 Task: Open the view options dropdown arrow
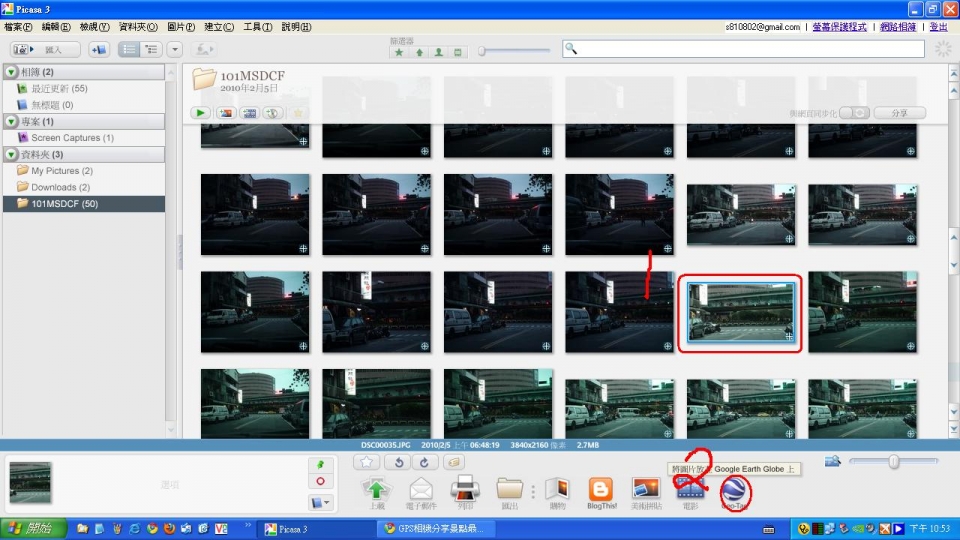[x=175, y=49]
